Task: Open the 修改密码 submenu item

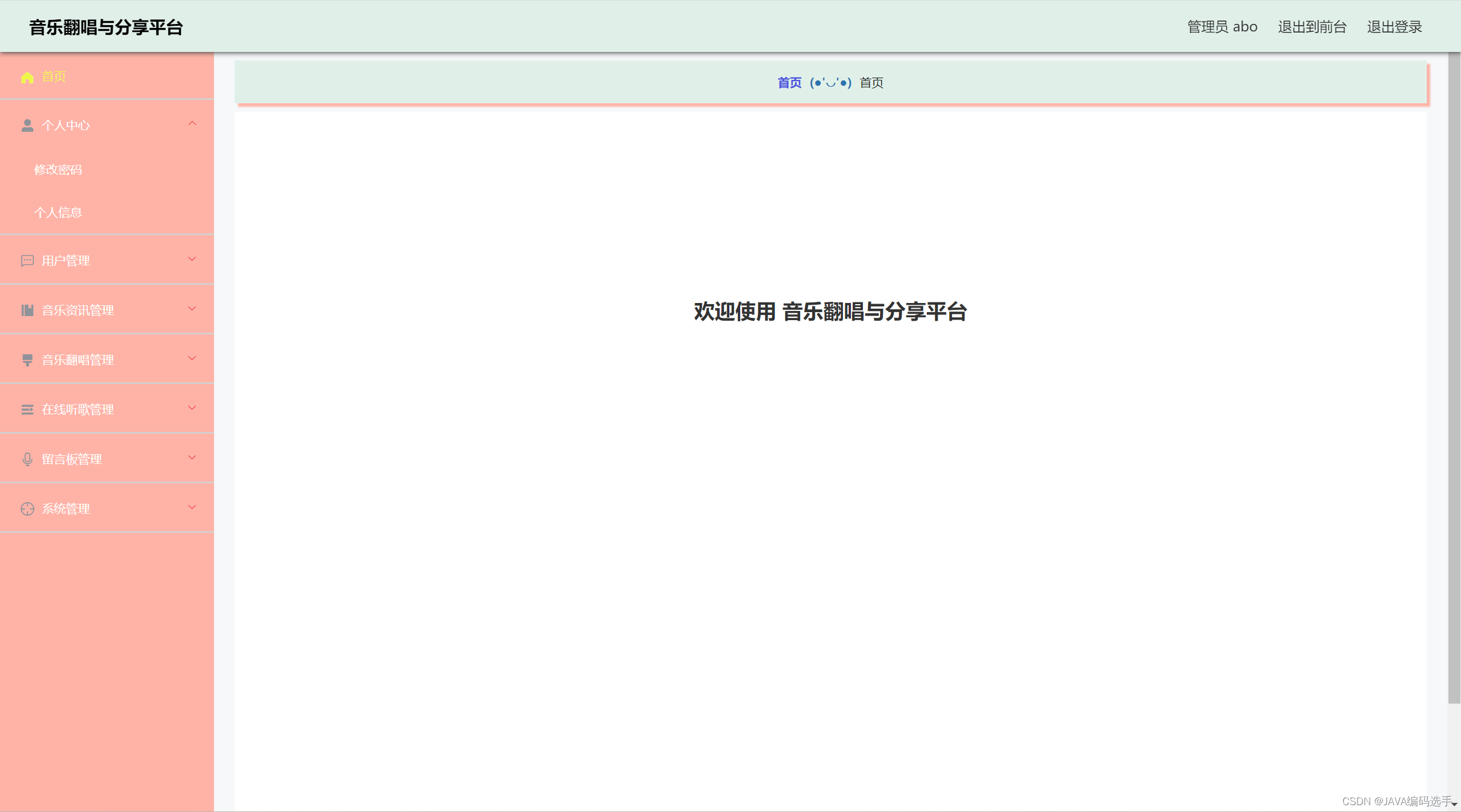Action: tap(58, 169)
